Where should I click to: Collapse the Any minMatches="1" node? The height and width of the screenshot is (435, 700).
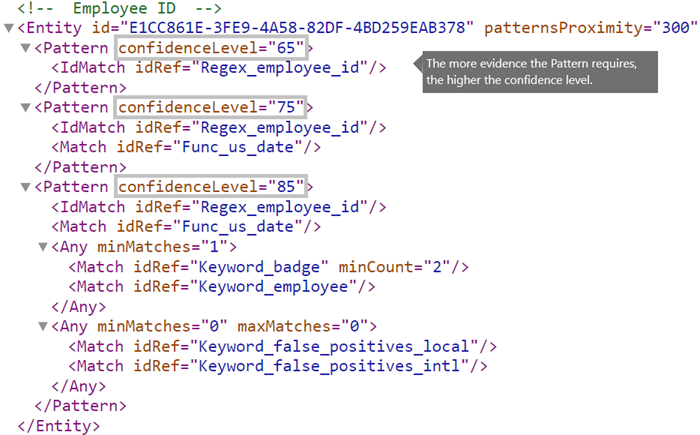(43, 247)
